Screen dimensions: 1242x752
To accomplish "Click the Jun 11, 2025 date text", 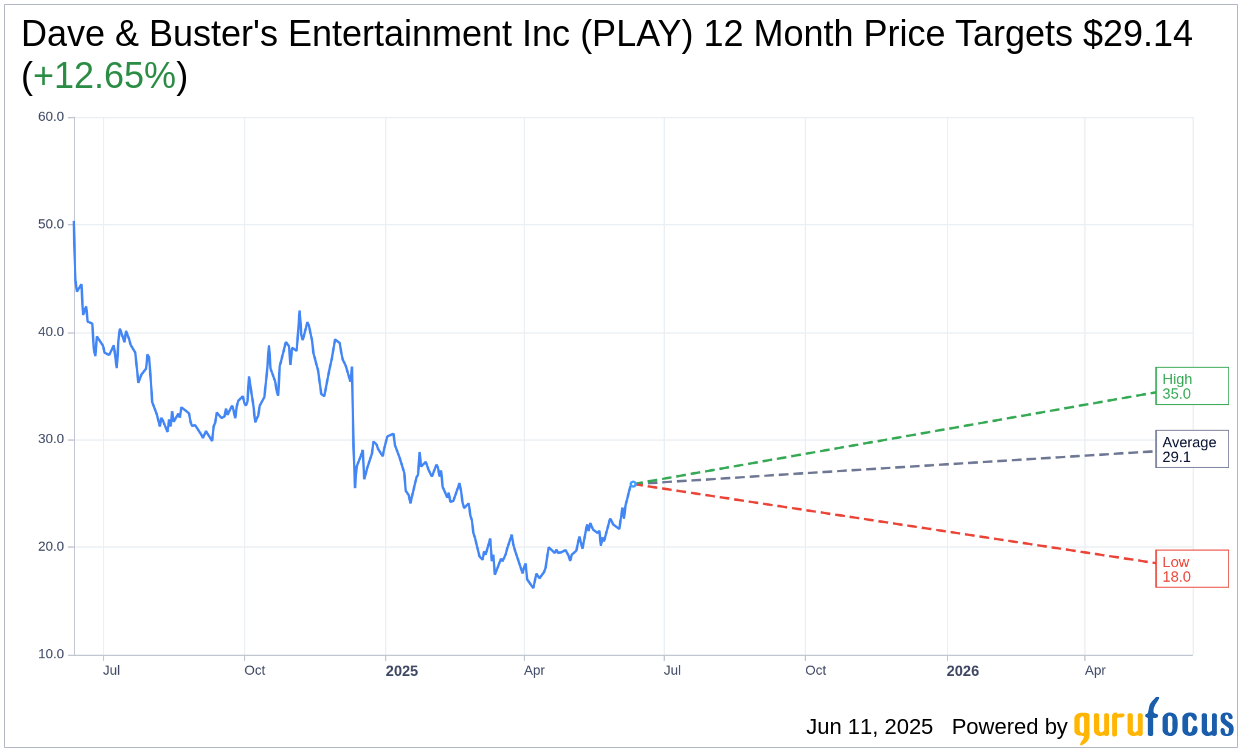I will (869, 727).
